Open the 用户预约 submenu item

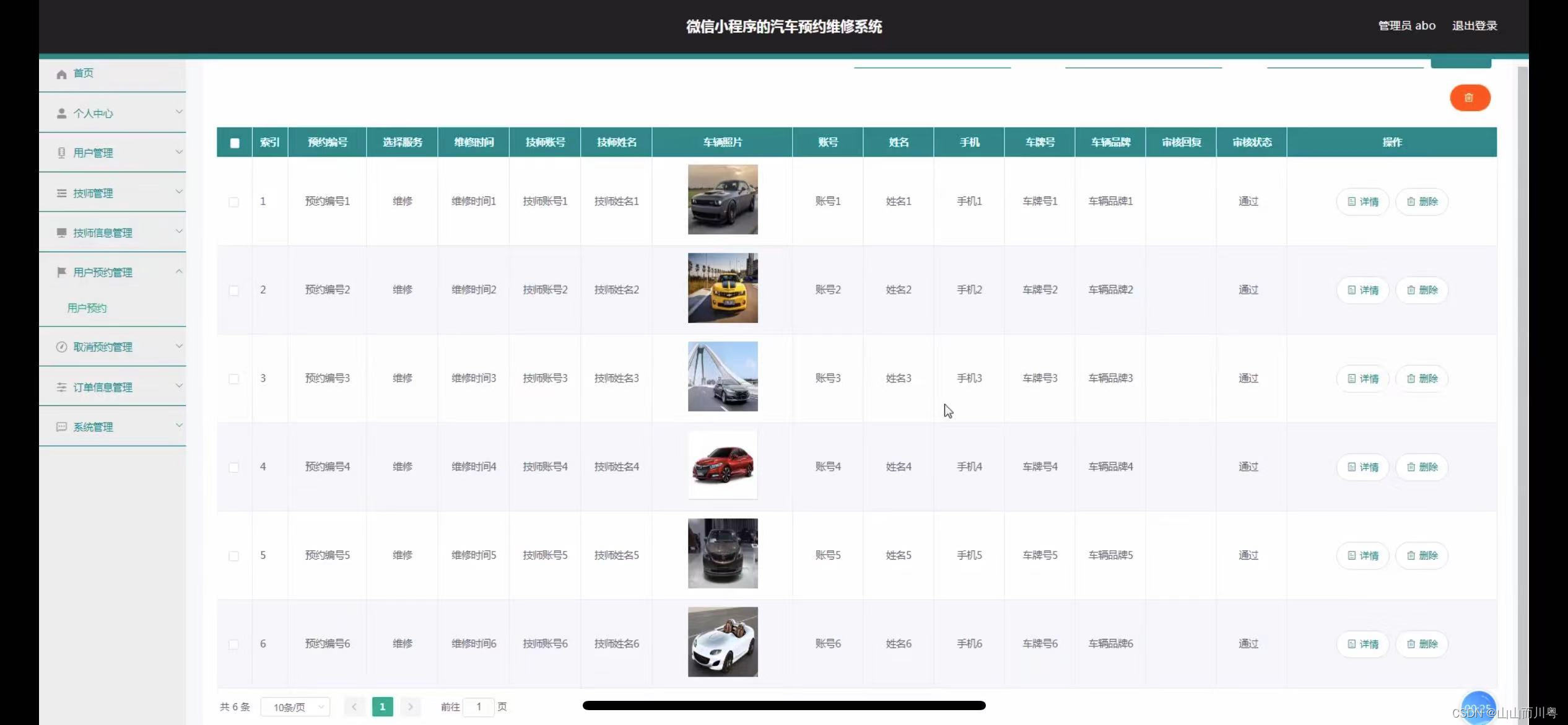(87, 308)
